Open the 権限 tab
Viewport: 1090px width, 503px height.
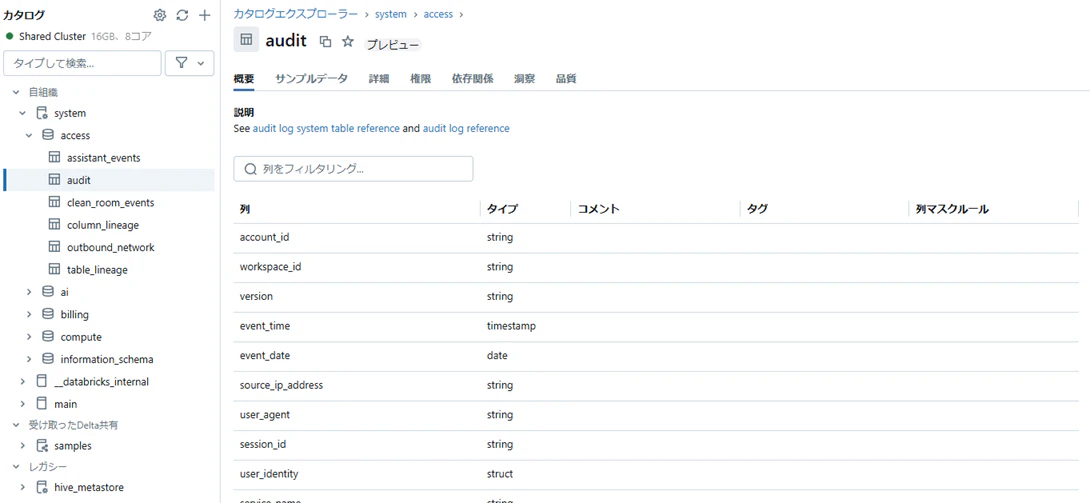click(x=421, y=79)
